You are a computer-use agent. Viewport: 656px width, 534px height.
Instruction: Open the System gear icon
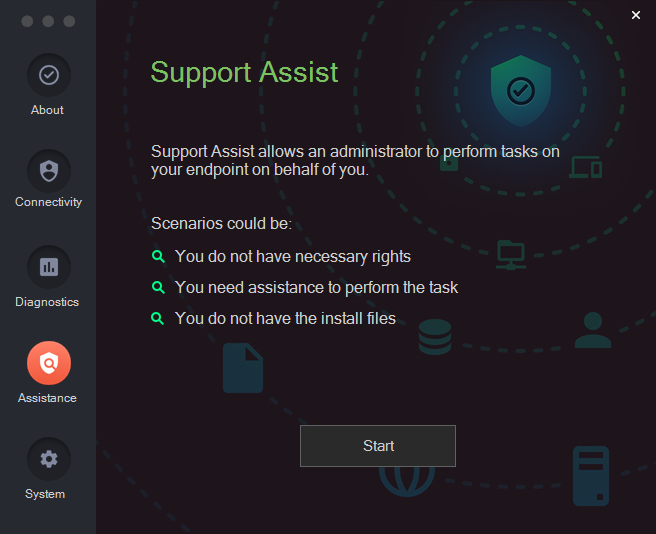(49, 459)
